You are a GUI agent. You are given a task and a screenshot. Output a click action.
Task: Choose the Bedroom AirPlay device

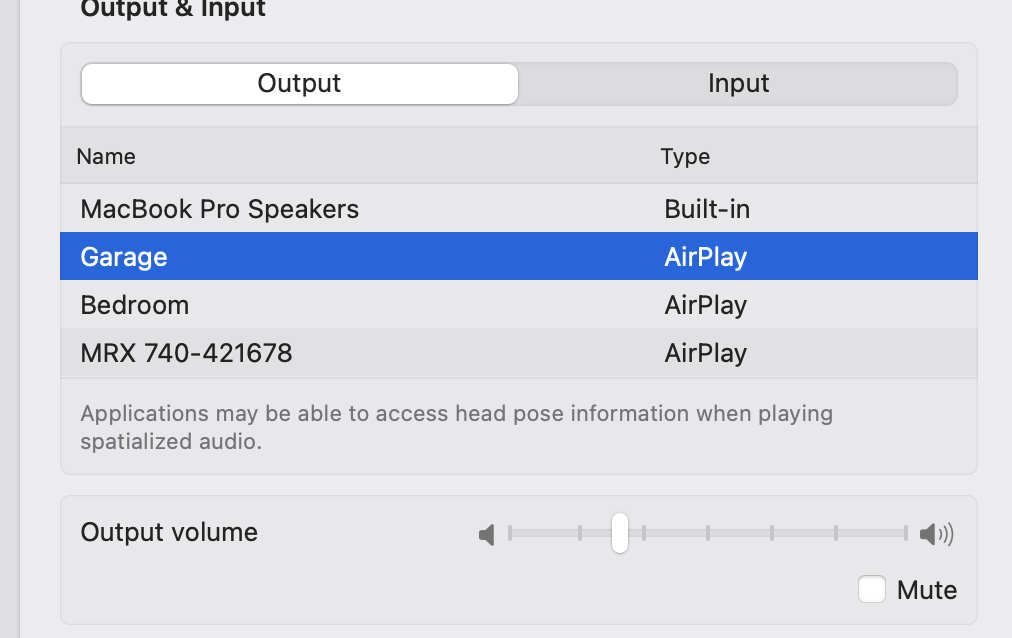point(135,305)
